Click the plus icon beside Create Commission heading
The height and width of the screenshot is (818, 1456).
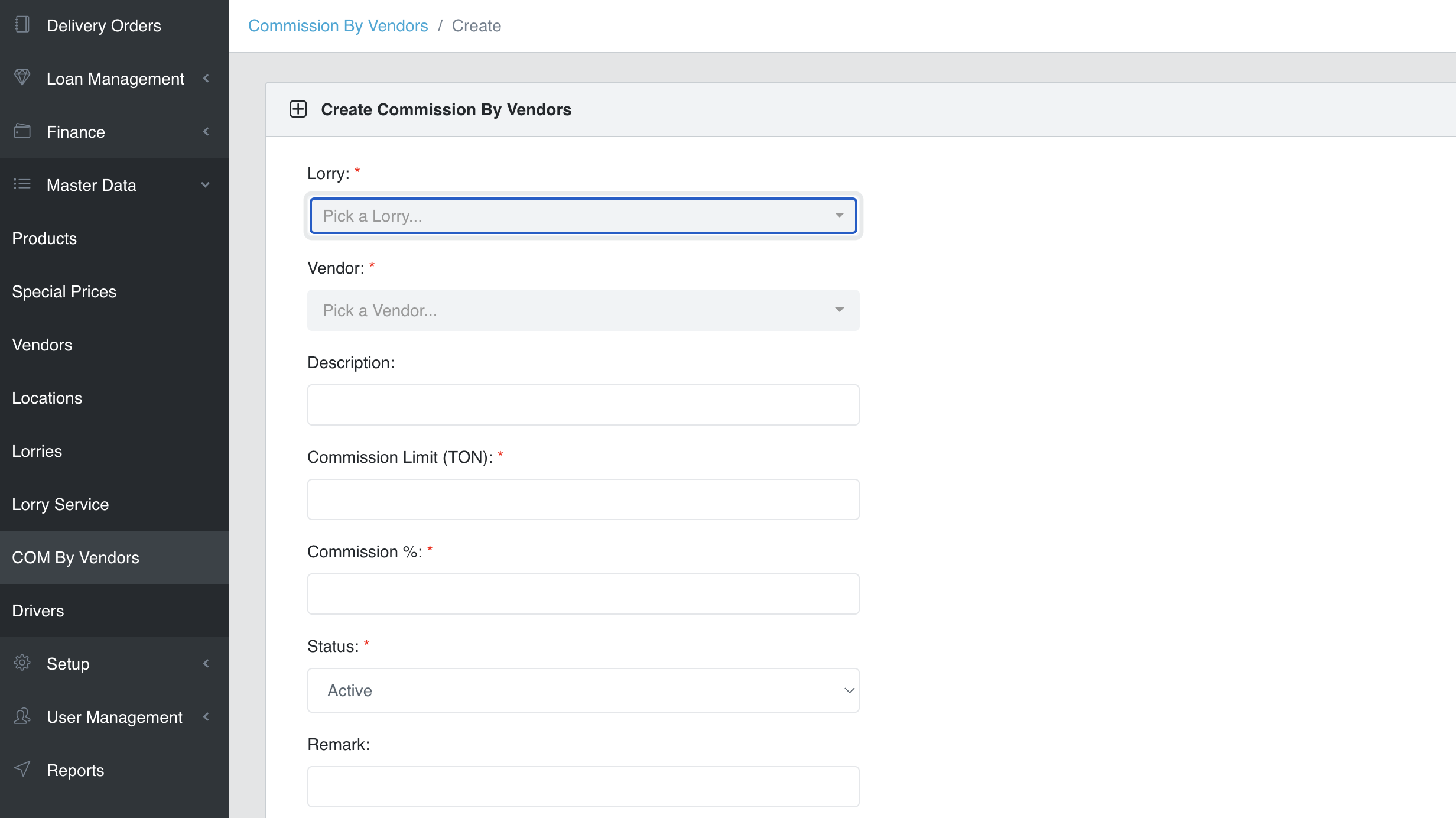pos(298,109)
